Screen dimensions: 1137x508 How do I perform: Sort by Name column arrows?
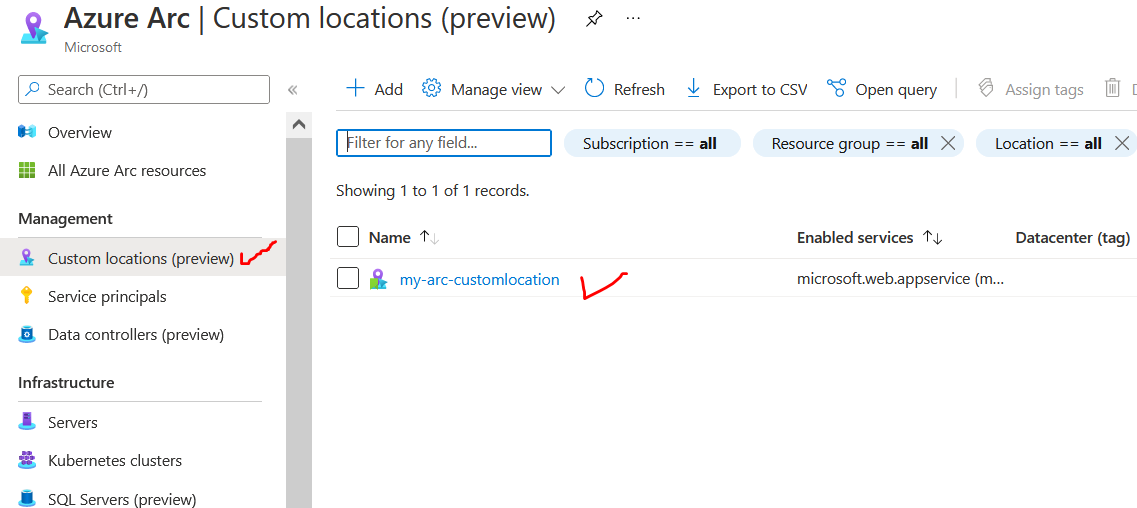tap(429, 237)
